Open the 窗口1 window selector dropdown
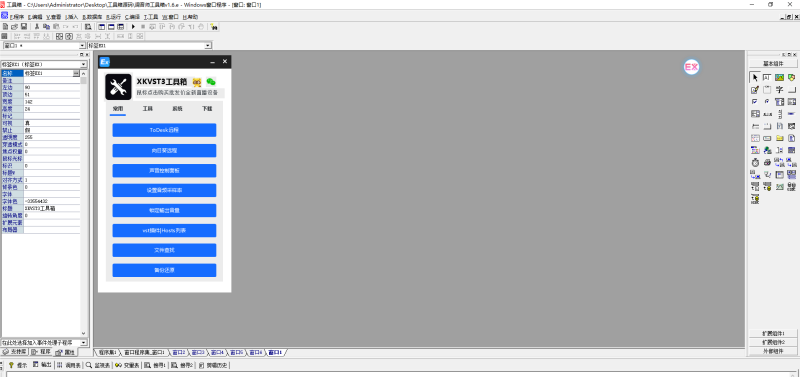The image size is (800, 377). 82,46
